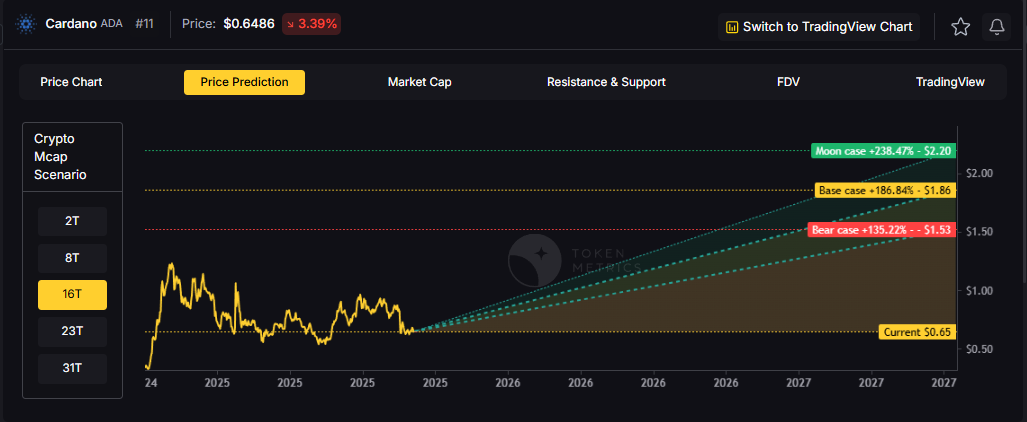Switch to TradingView Chart button

pyautogui.click(x=819, y=27)
